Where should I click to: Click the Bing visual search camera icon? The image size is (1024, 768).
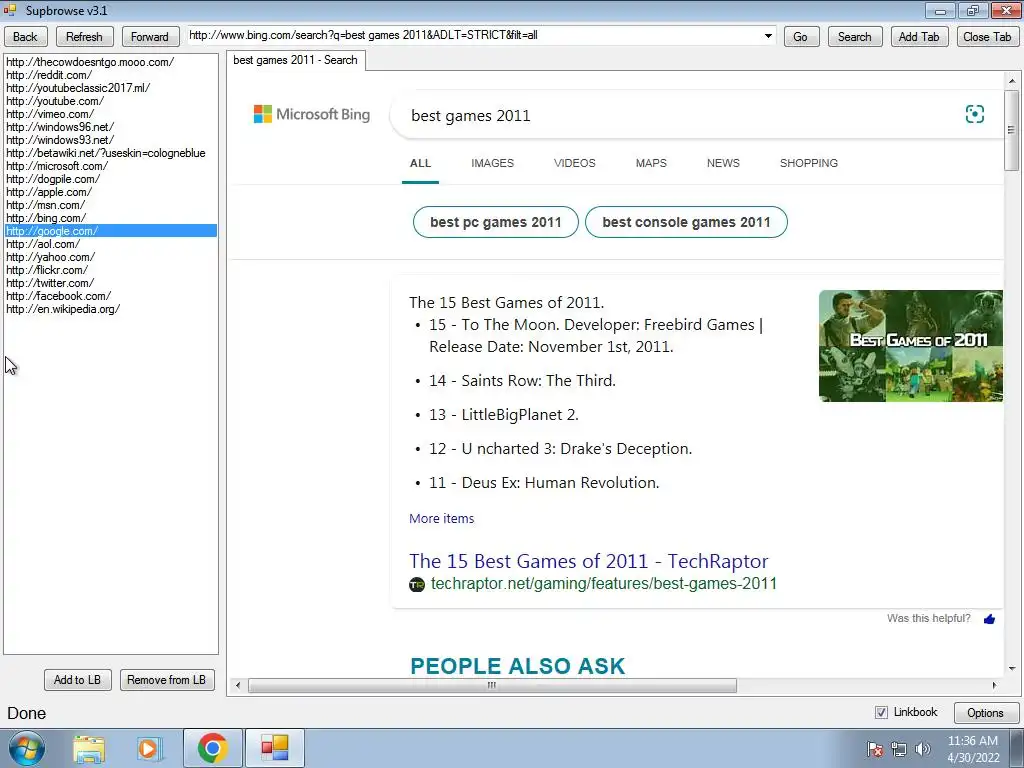click(x=974, y=114)
